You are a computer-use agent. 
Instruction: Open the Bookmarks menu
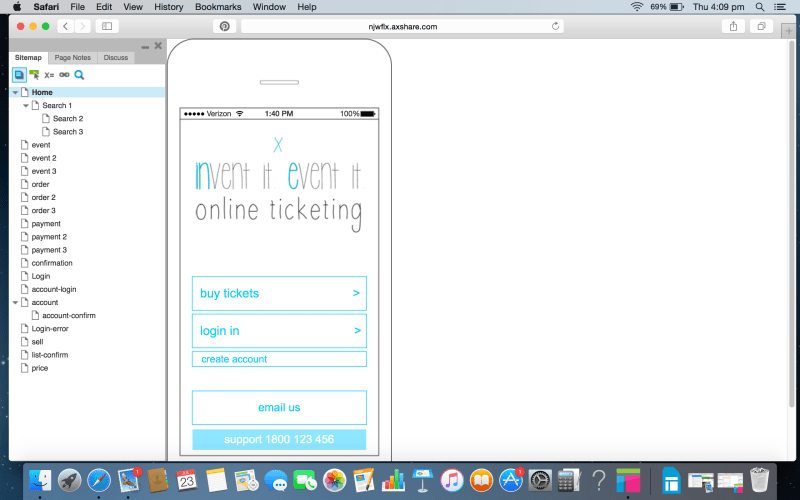(x=218, y=7)
